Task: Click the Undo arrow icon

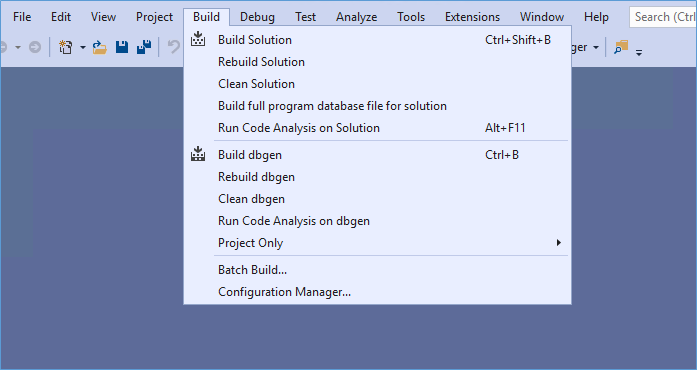Action: 174,47
